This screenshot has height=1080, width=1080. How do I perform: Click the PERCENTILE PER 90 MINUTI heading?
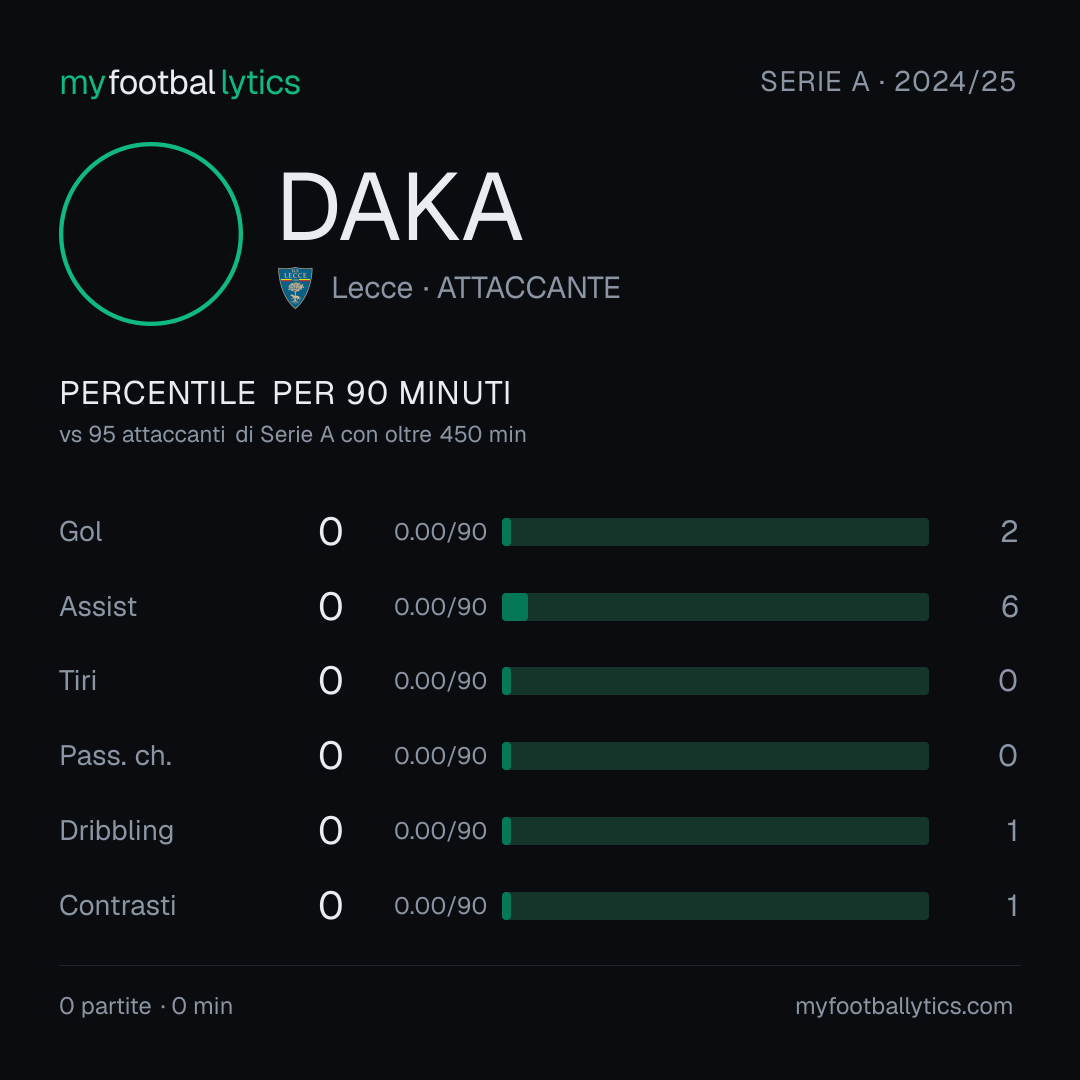tap(285, 393)
